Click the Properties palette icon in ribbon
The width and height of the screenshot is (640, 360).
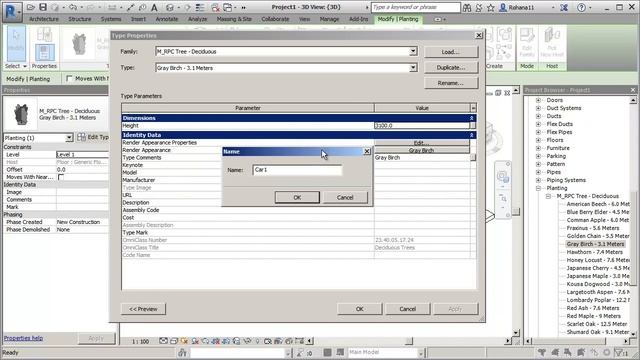click(x=44, y=53)
